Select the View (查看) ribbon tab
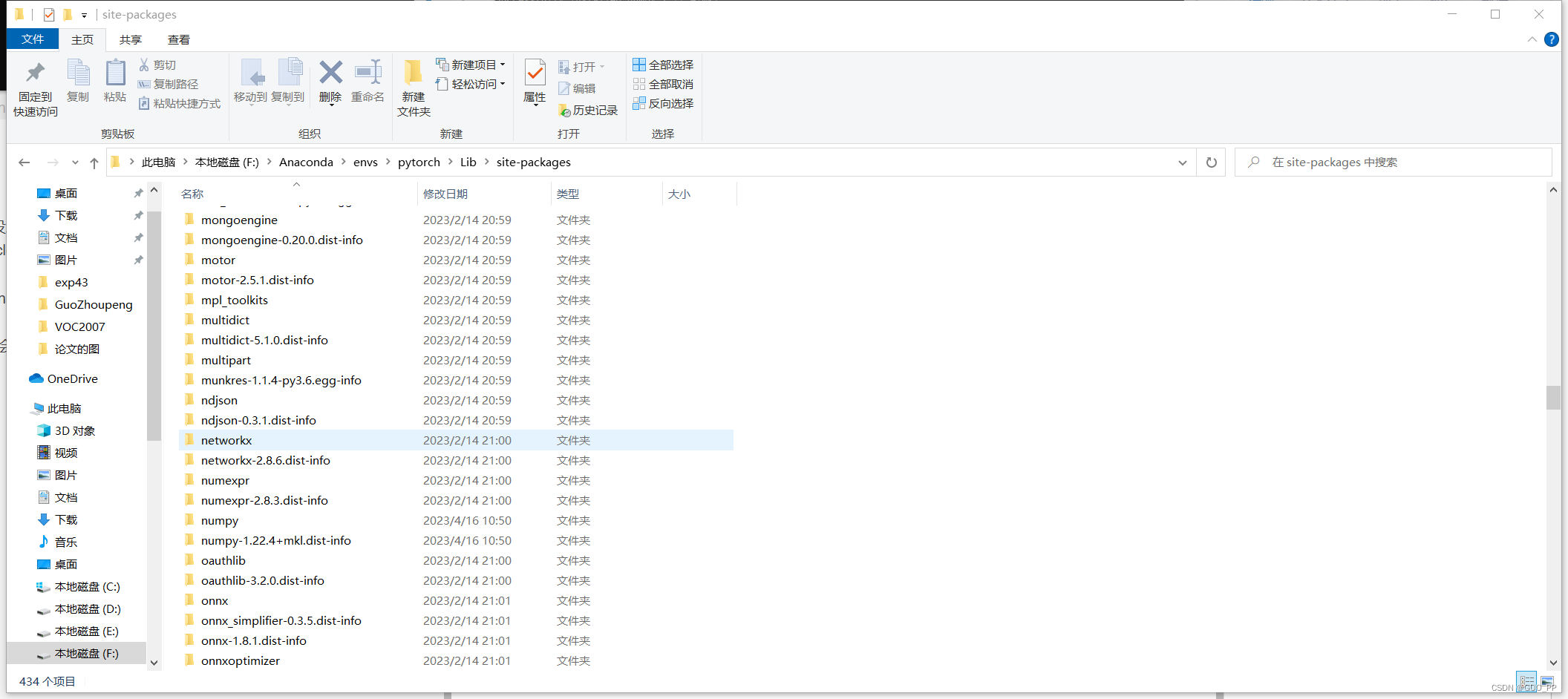1568x699 pixels. click(179, 40)
